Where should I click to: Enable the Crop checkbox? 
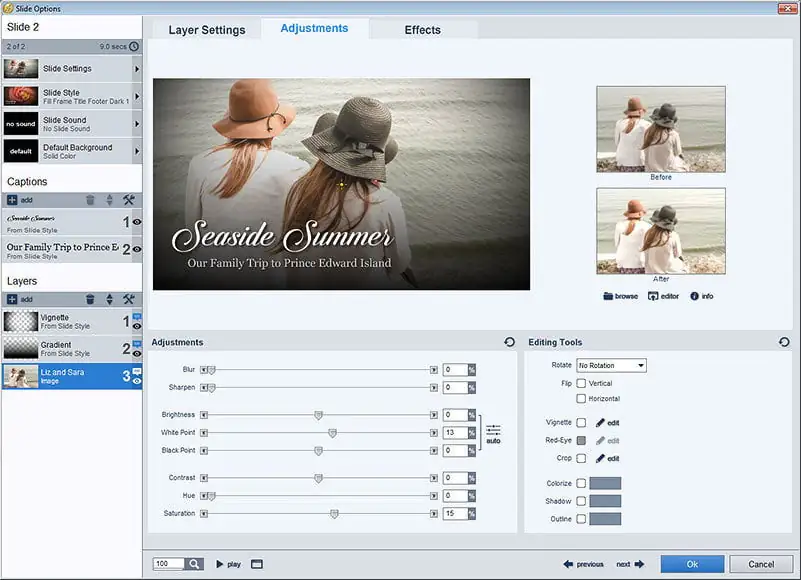click(x=581, y=458)
